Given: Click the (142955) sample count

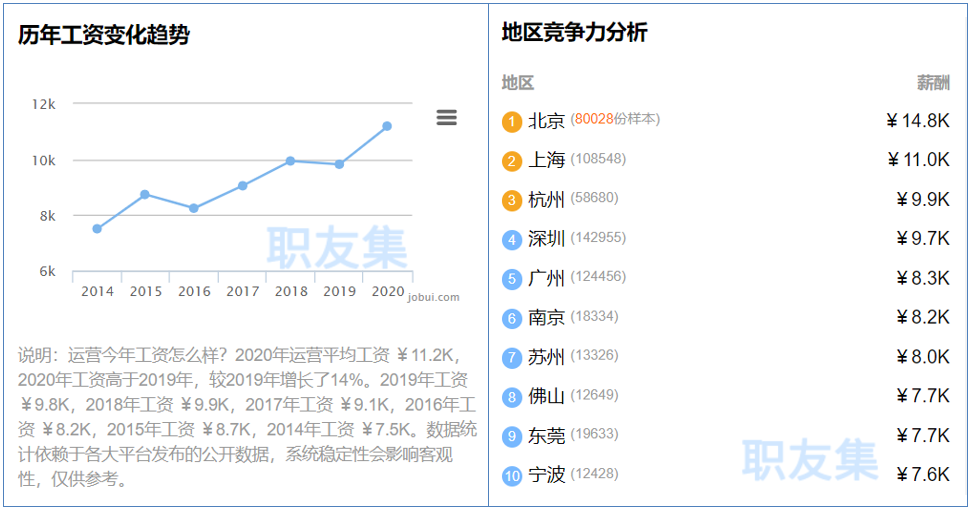Looking at the screenshot, I should [x=598, y=237].
